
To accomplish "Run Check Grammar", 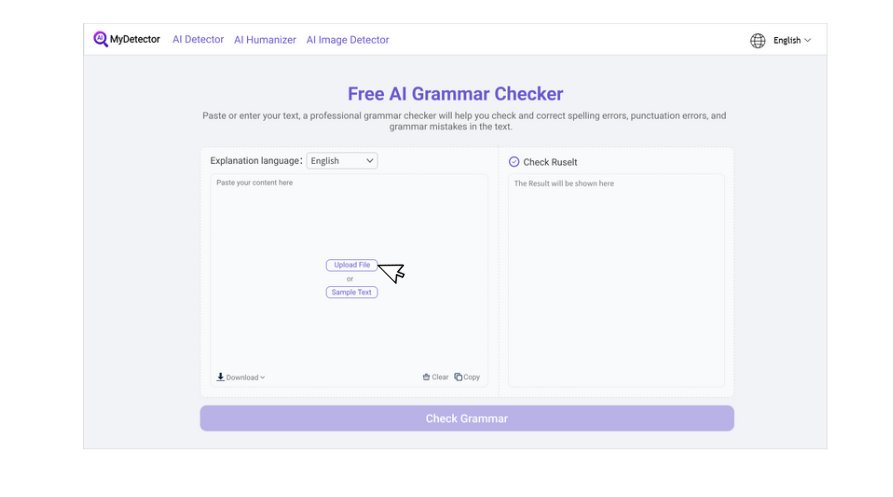I will tap(466, 418).
